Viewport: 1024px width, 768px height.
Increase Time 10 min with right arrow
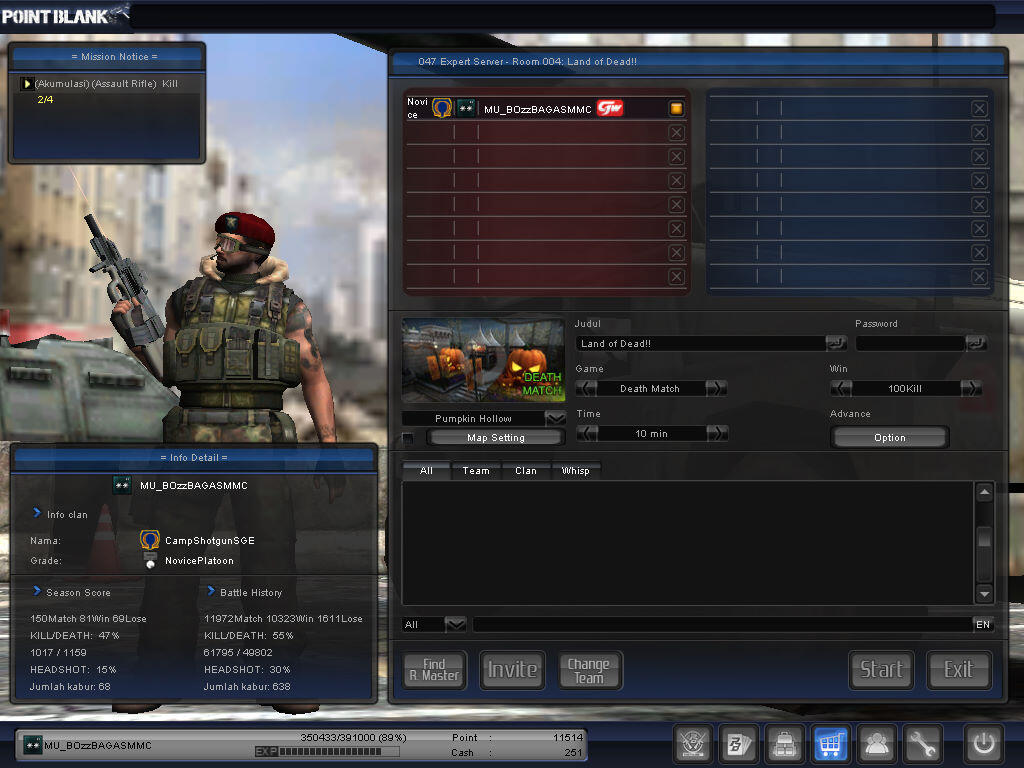click(717, 434)
